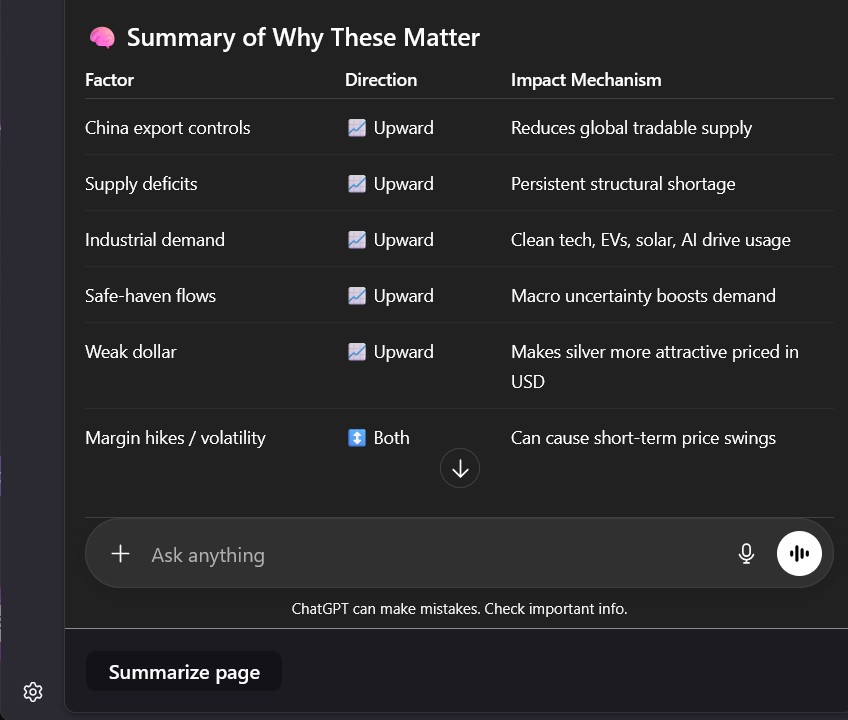This screenshot has height=720, width=848.
Task: Click the plus attach icon in prompt box
Action: click(x=120, y=553)
